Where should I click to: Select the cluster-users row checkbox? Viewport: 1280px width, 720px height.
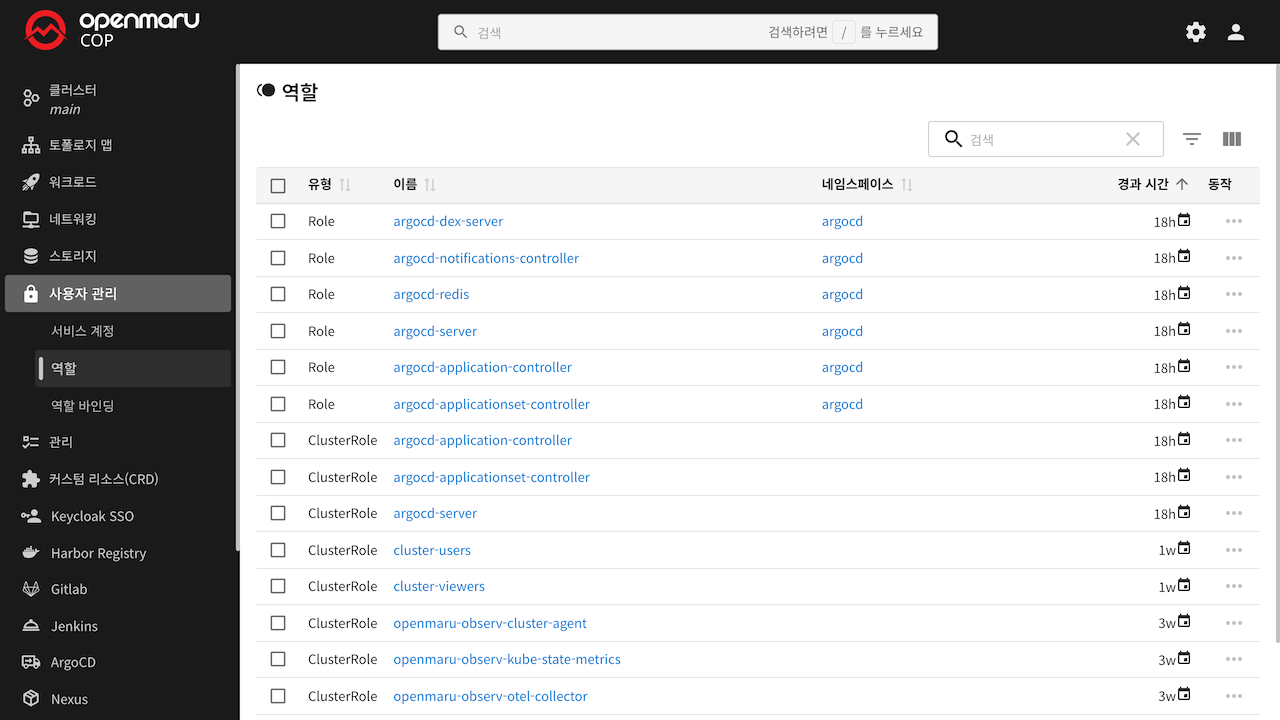point(278,550)
